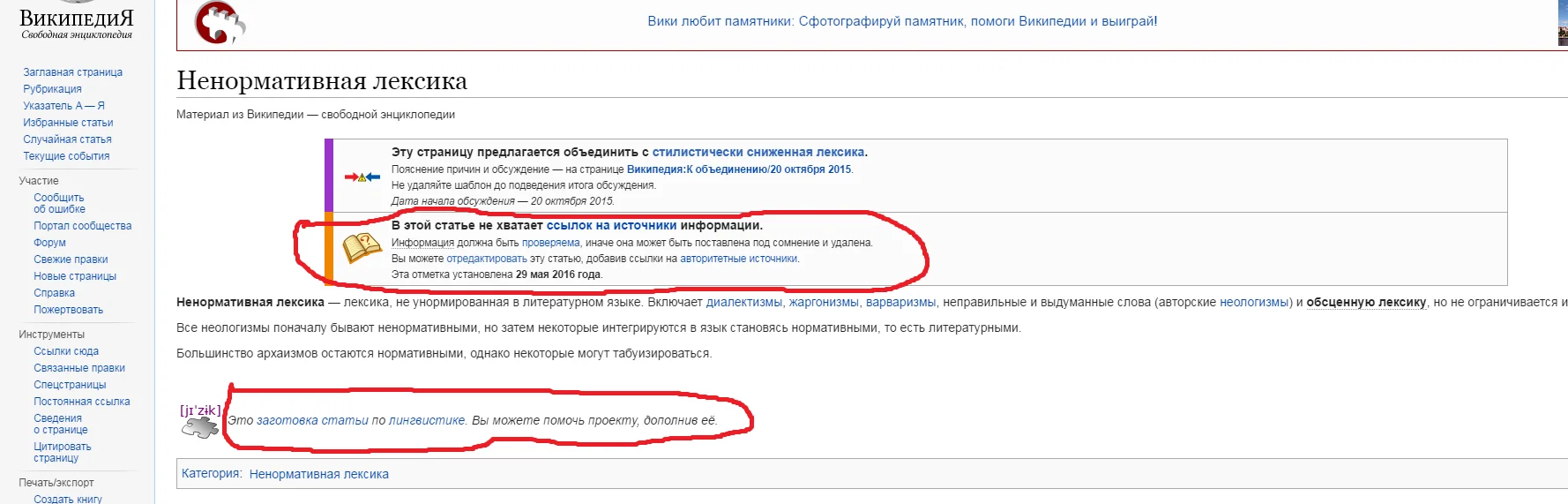This screenshot has height=504, width=1568.
Task: Click the article title Ненормативная лексика
Action: tap(322, 80)
